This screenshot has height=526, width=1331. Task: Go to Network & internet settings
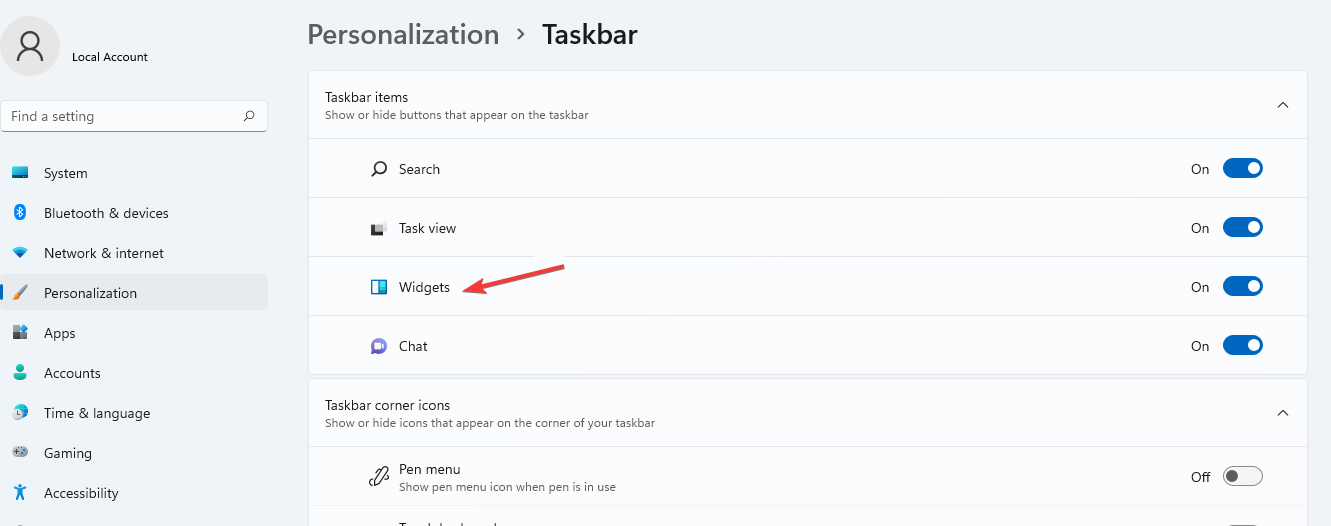pos(103,253)
